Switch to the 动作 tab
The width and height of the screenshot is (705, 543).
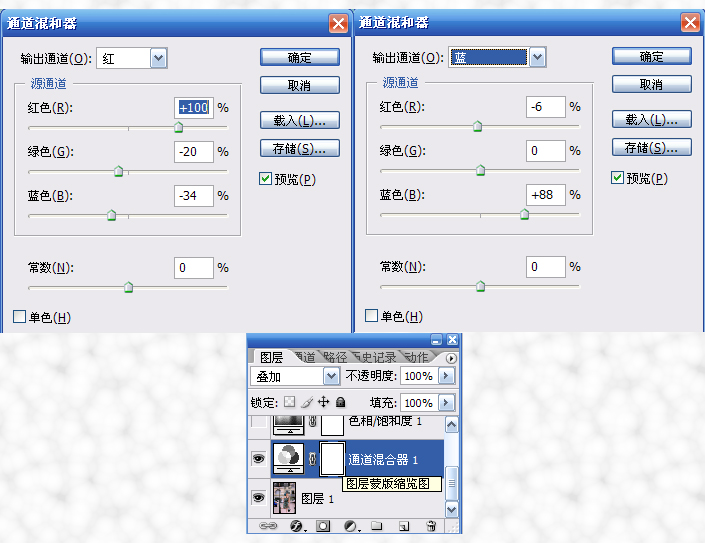pyautogui.click(x=416, y=357)
